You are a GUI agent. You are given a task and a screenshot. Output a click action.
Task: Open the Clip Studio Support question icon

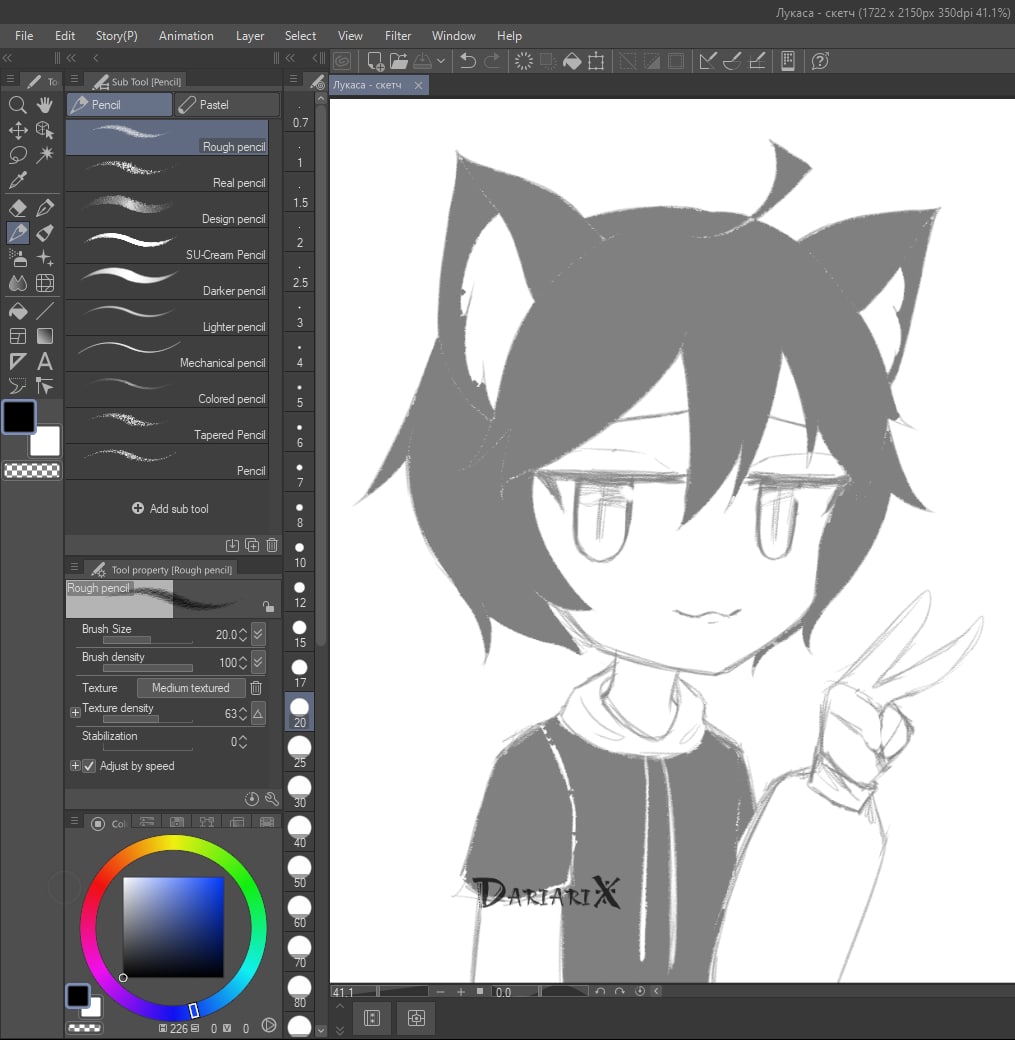tap(820, 61)
